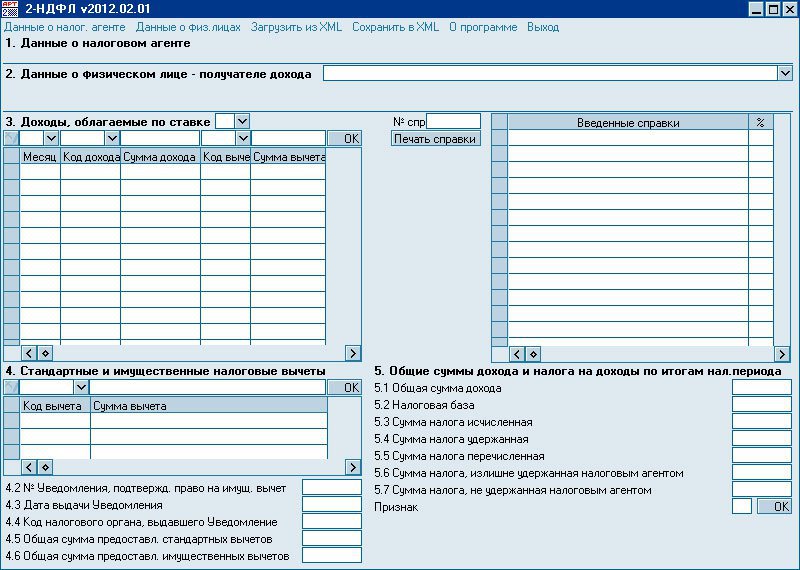Open the income code dropdown
Viewport: 800px width, 570px height.
(112, 138)
